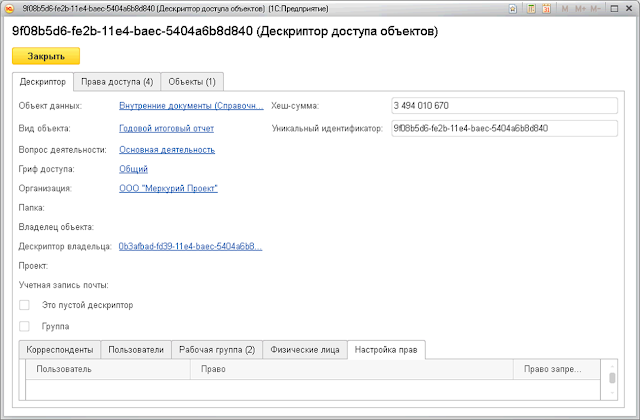Click the Хеш-сумма field

click(x=504, y=106)
